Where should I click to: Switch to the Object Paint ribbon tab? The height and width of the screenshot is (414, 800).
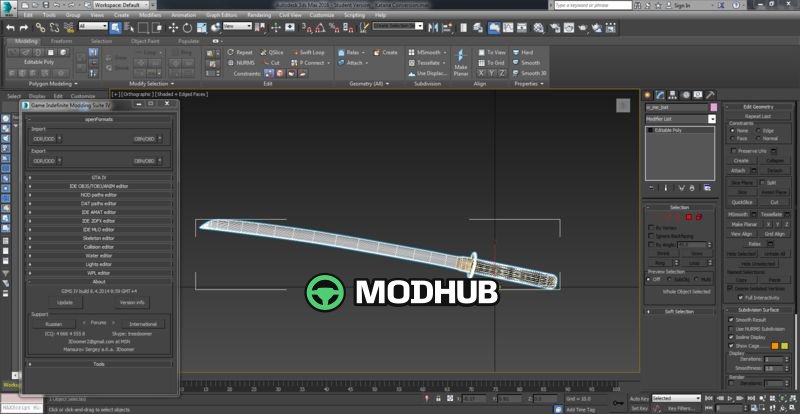pos(145,41)
